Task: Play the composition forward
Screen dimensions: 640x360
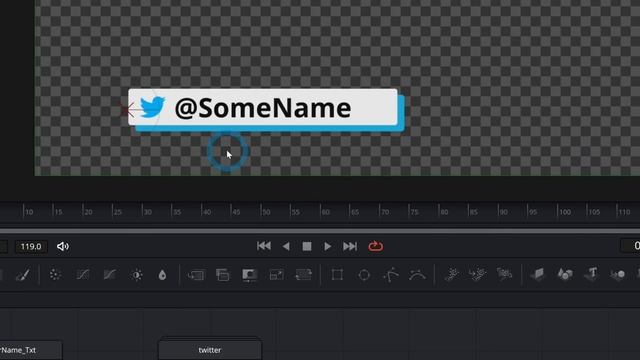Action: click(327, 246)
